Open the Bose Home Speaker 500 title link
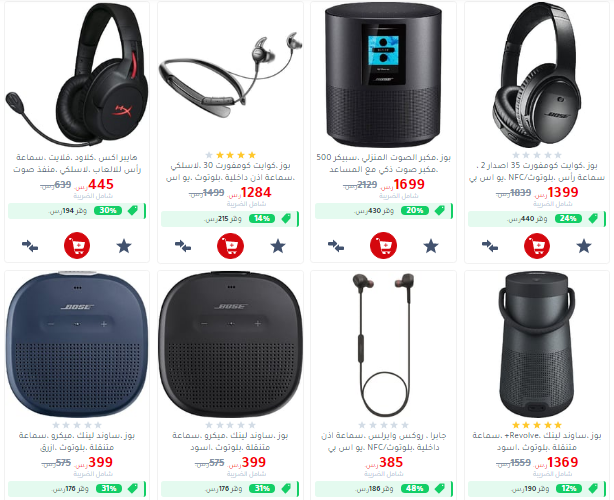Viewport: 614px width, 500px height. click(x=383, y=163)
